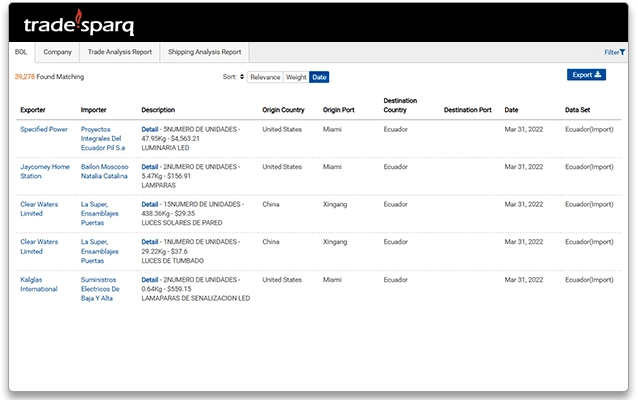Image resolution: width=638 pixels, height=400 pixels.
Task: Click Miami port in Specified Power row
Action: click(332, 129)
